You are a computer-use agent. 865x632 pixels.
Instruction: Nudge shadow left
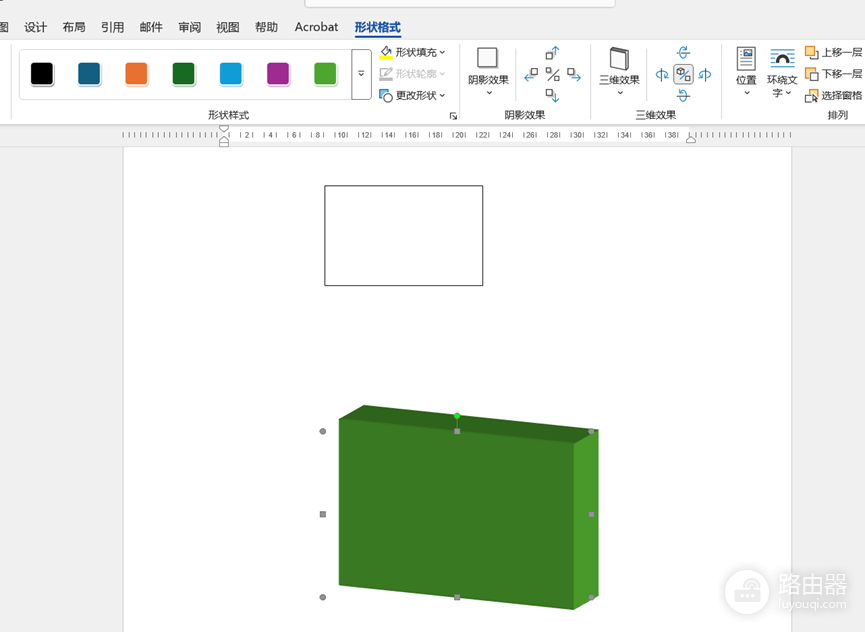tap(531, 74)
